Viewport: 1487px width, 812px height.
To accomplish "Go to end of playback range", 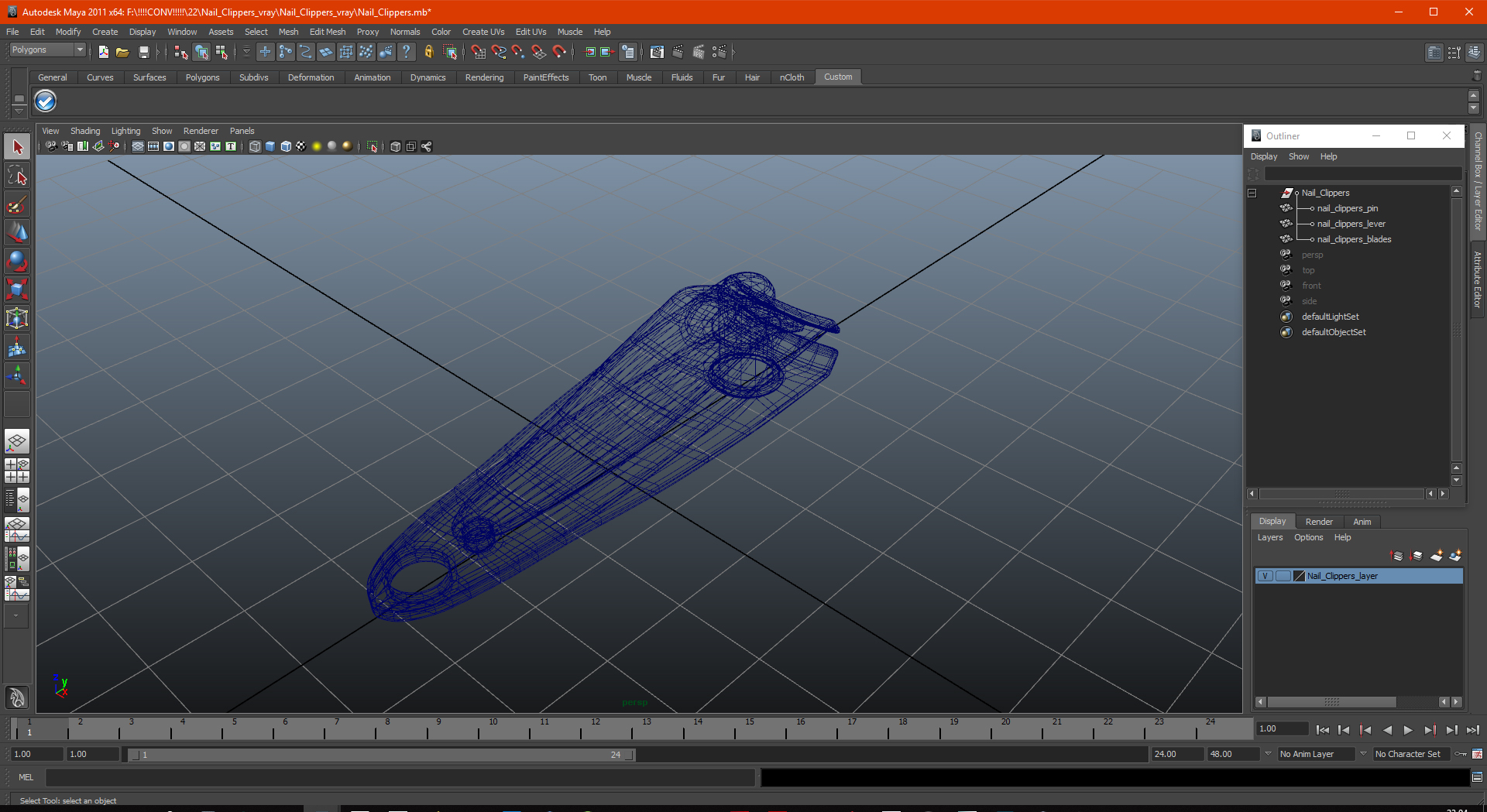I will point(1472,730).
